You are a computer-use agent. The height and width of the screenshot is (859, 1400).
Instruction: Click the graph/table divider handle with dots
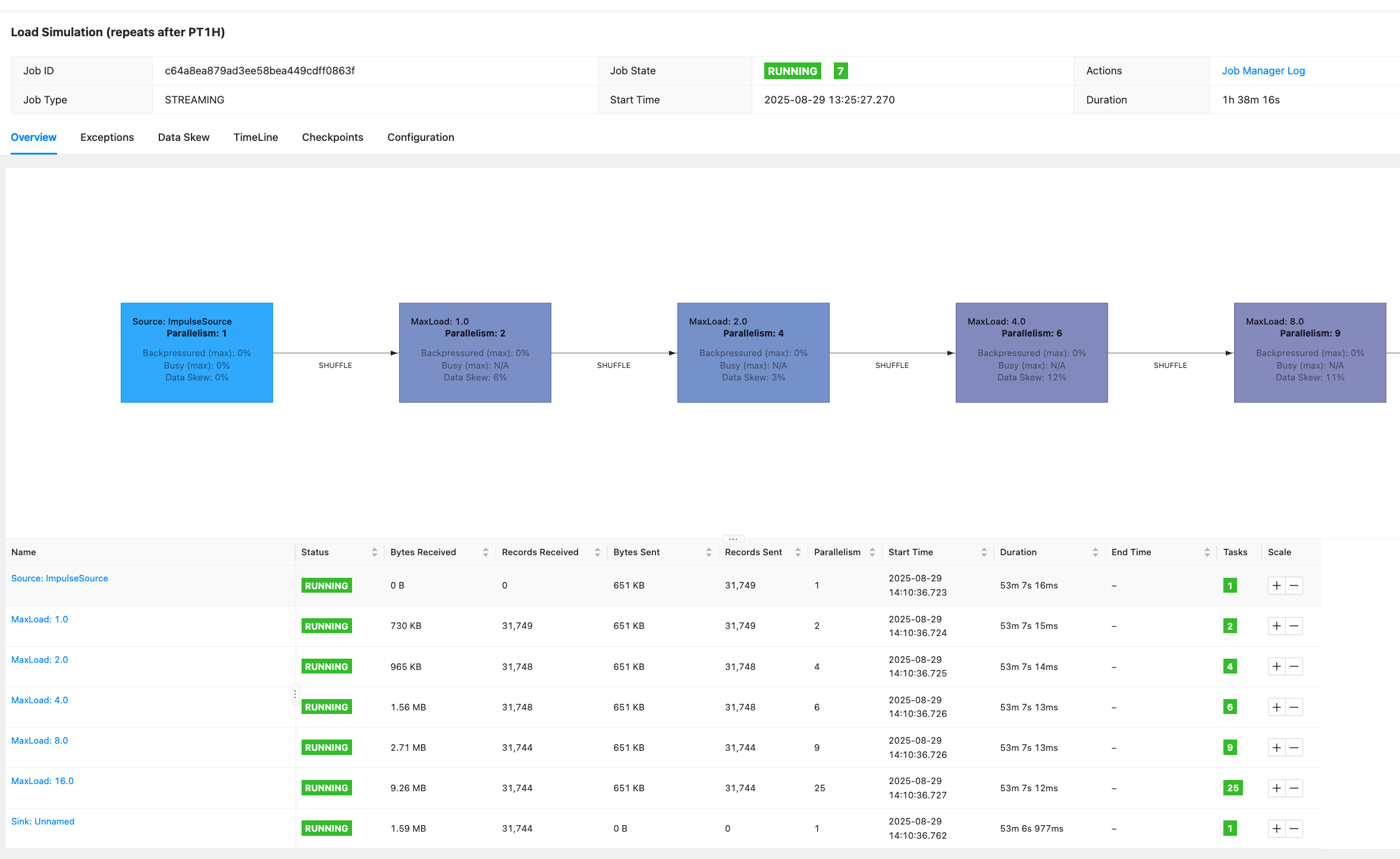(x=733, y=539)
